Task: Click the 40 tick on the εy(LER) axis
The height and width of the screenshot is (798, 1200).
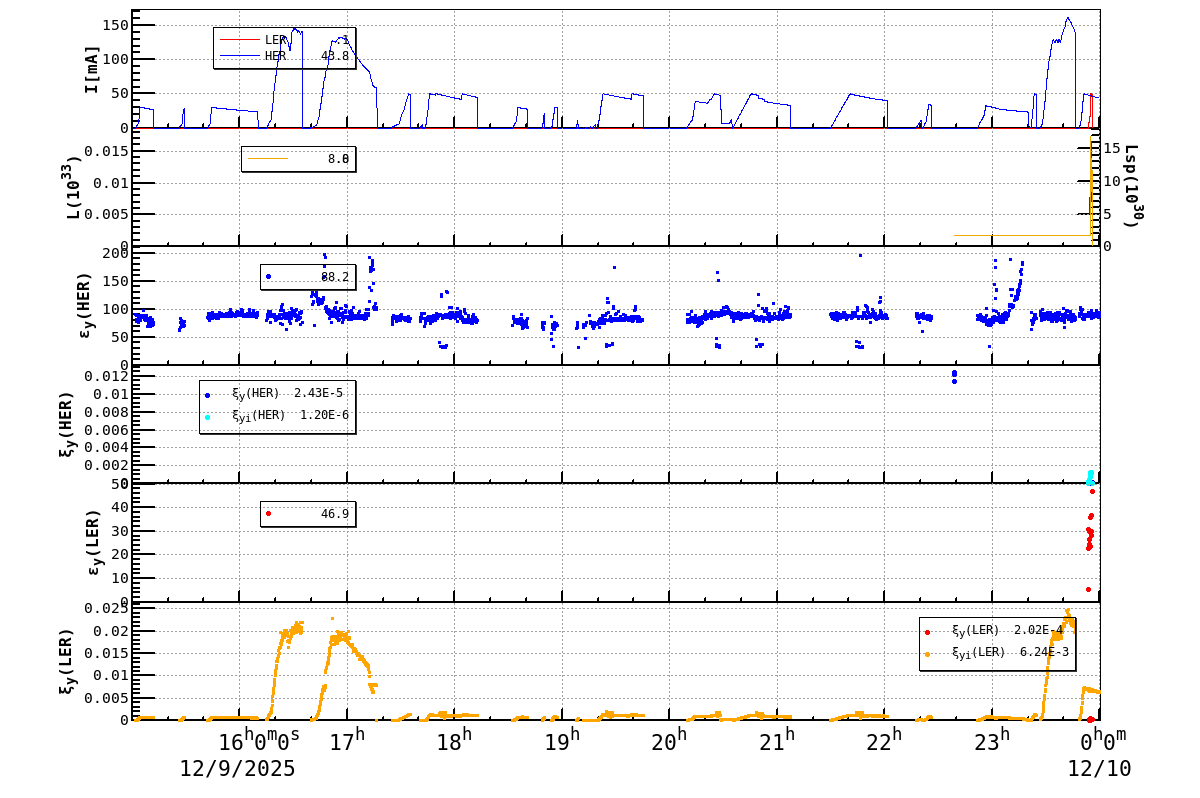Action: tap(122, 507)
